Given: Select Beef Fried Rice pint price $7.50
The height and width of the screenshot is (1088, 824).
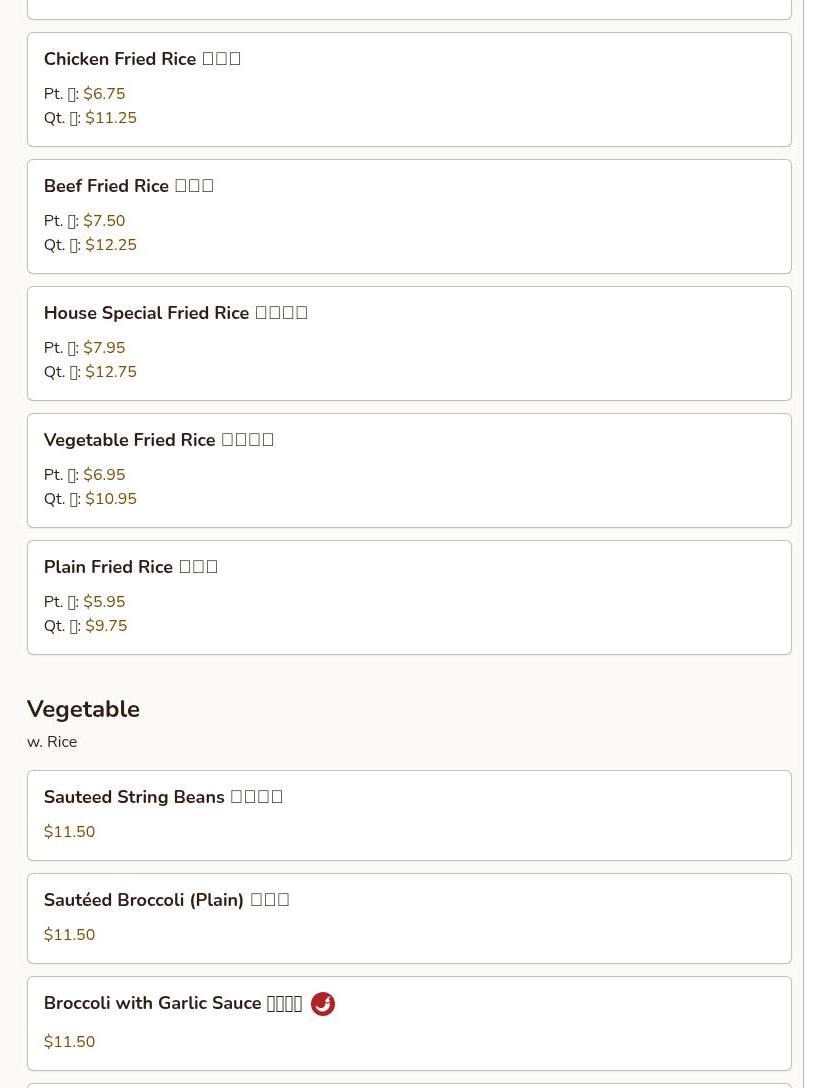Looking at the screenshot, I should (x=104, y=221).
